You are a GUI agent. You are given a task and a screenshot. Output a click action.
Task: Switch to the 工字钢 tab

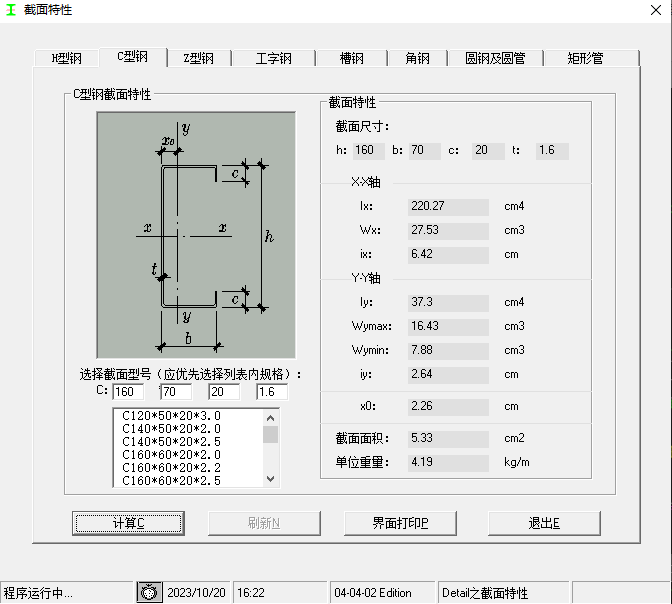point(273,58)
